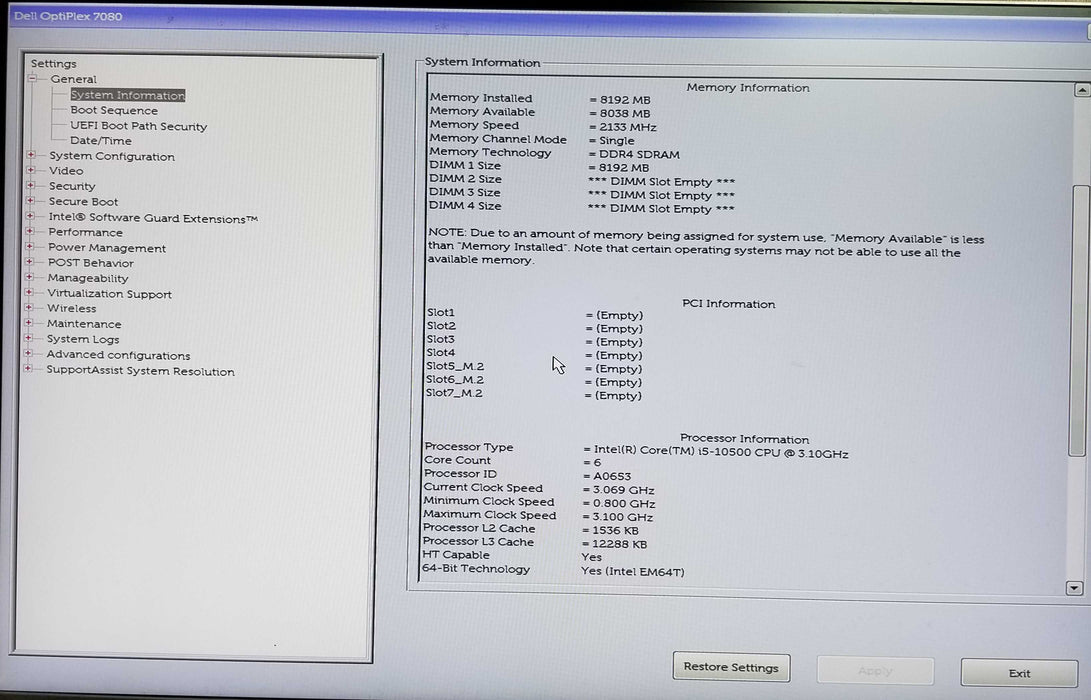This screenshot has width=1091, height=700.
Task: Click the DIMM 2 Size row label
Action: click(465, 179)
